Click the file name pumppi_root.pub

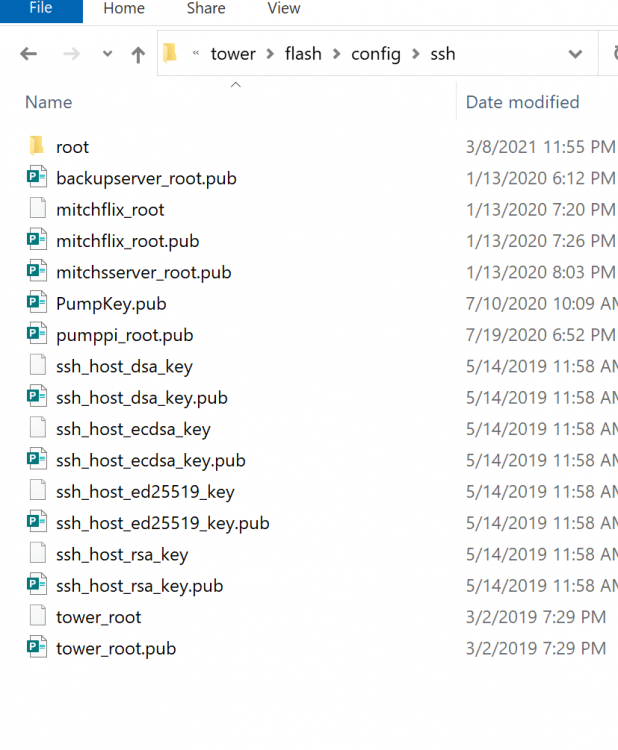coord(124,335)
